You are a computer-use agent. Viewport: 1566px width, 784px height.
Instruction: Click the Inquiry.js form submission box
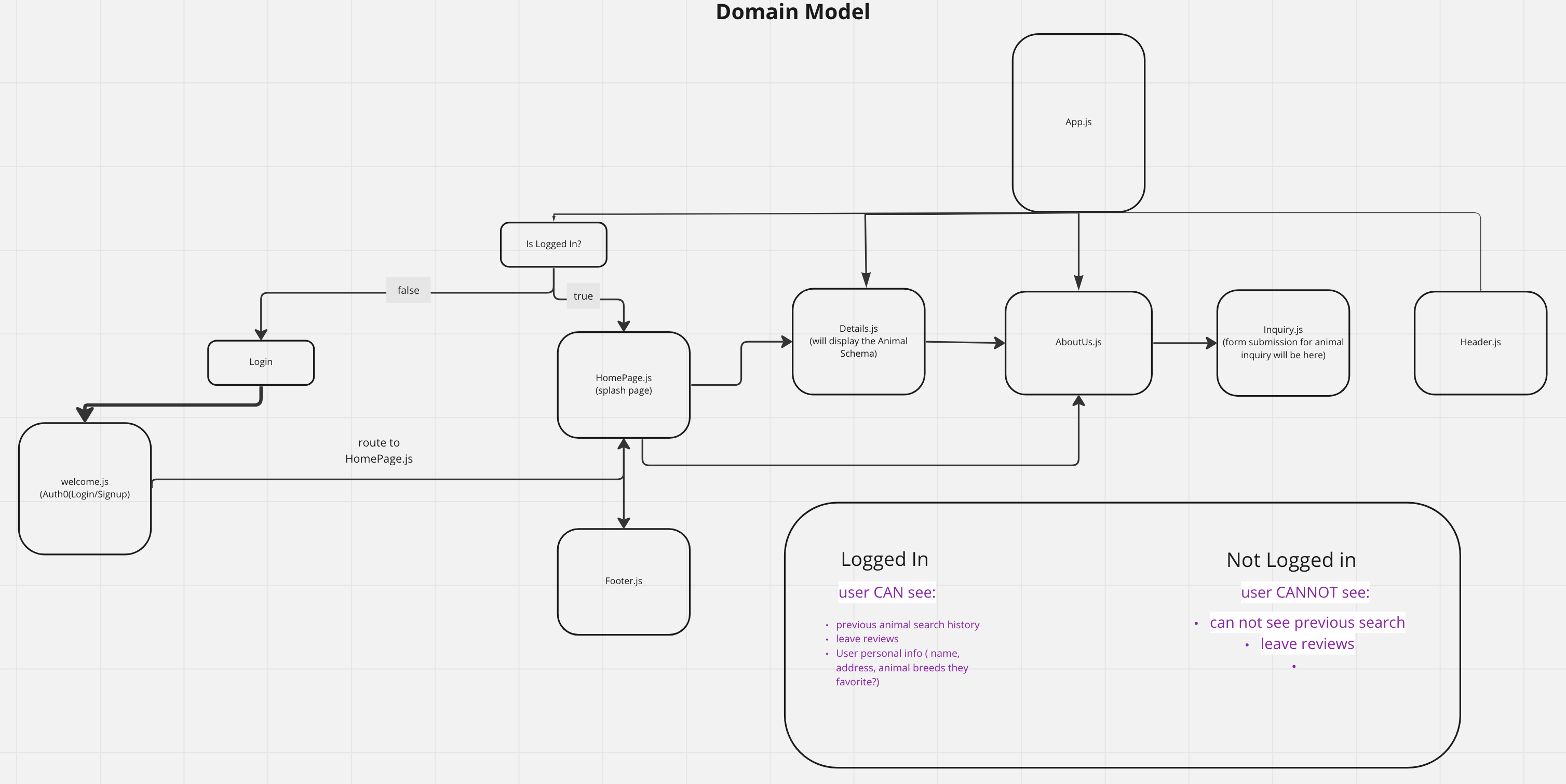pyautogui.click(x=1282, y=342)
